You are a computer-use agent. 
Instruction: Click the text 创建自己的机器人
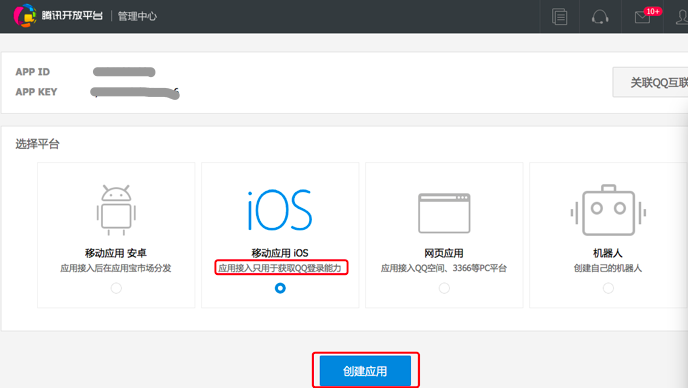click(608, 268)
